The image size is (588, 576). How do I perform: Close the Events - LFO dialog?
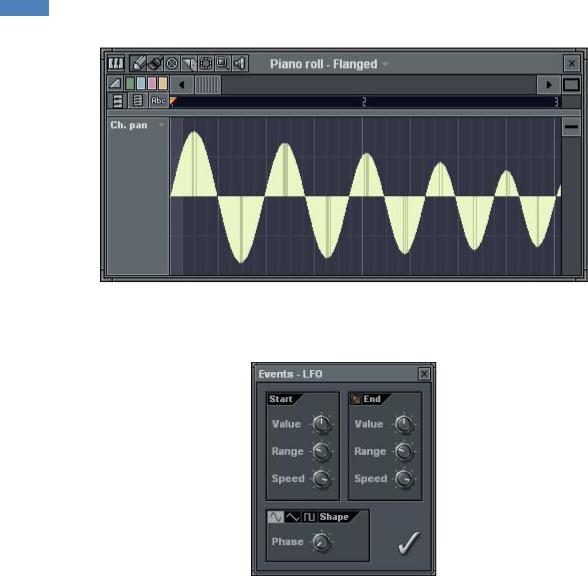424,374
